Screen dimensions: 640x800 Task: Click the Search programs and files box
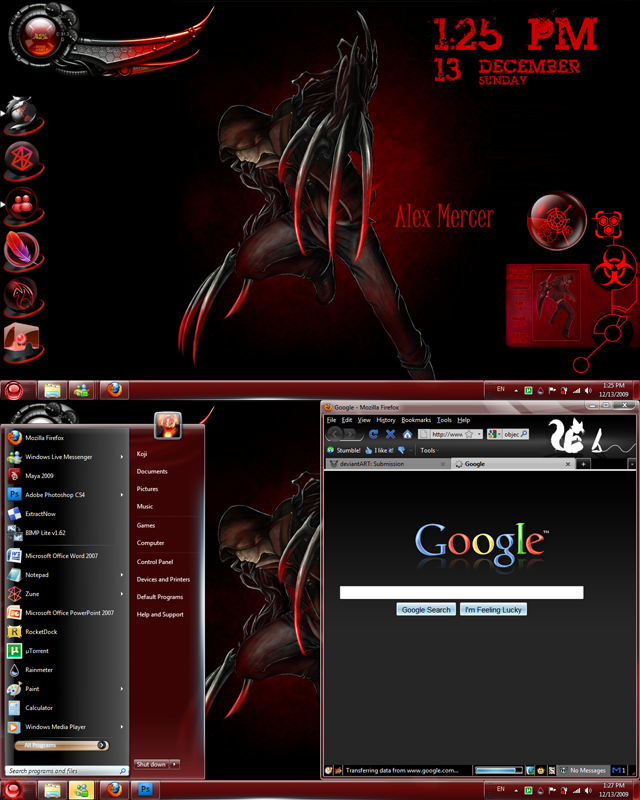(x=66, y=771)
